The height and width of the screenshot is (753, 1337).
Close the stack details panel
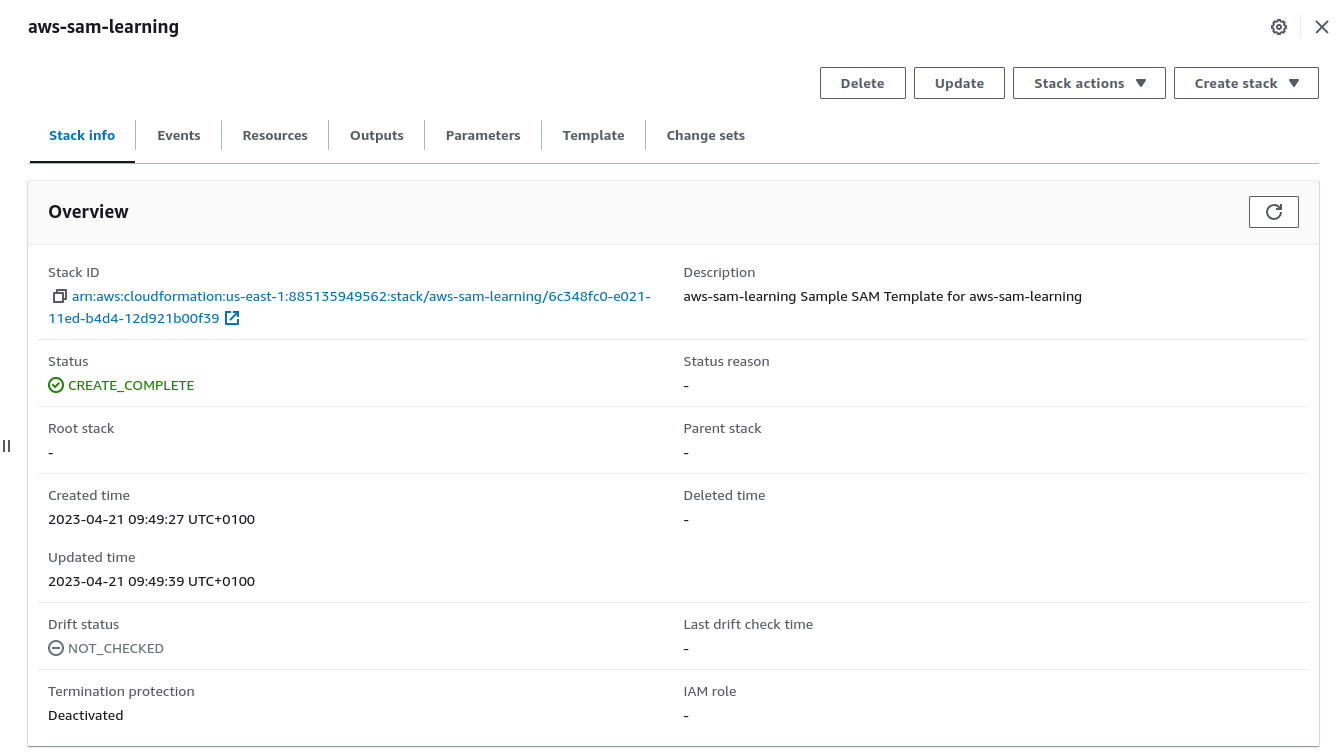[x=1321, y=27]
